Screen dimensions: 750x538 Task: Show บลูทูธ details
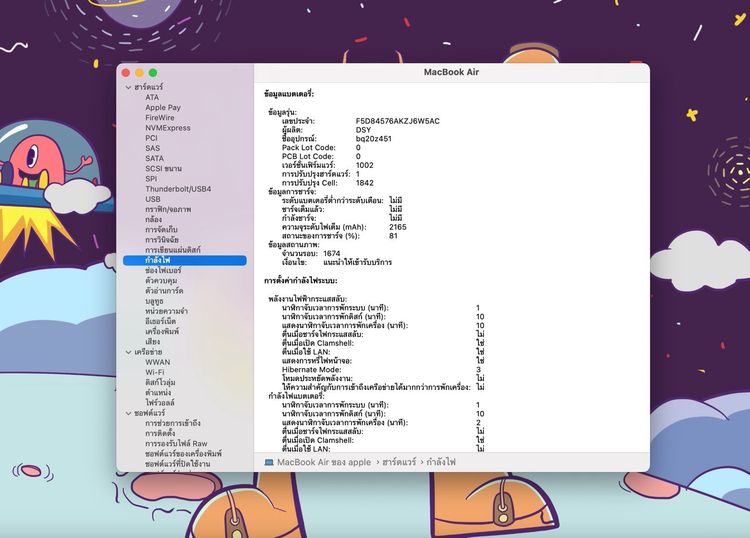[154, 301]
